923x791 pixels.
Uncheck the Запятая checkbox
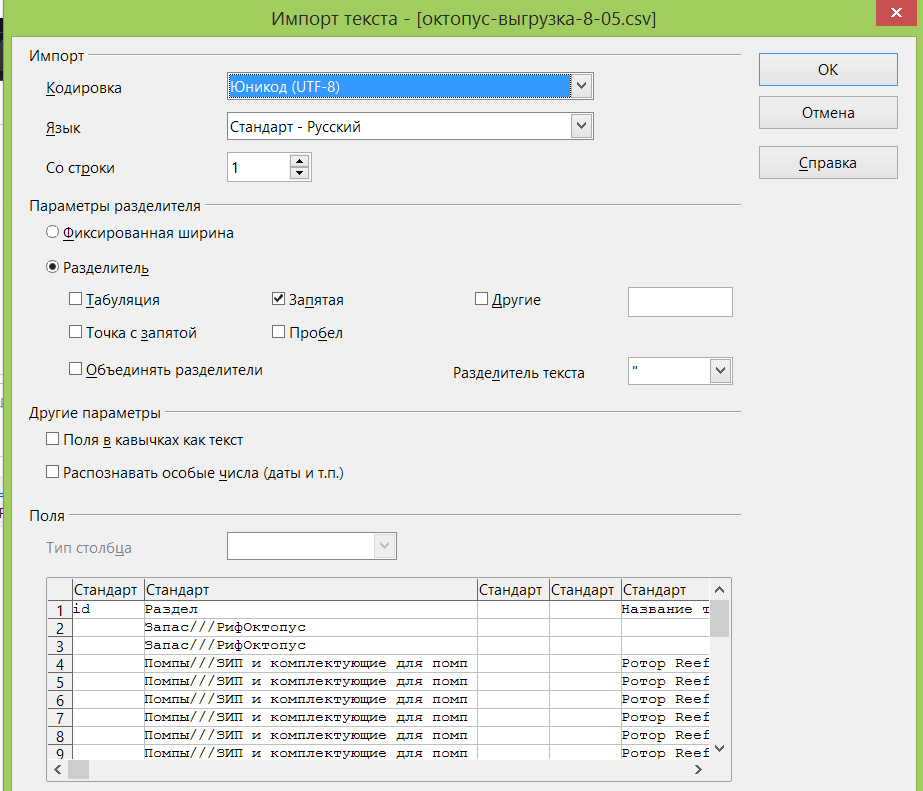(278, 299)
